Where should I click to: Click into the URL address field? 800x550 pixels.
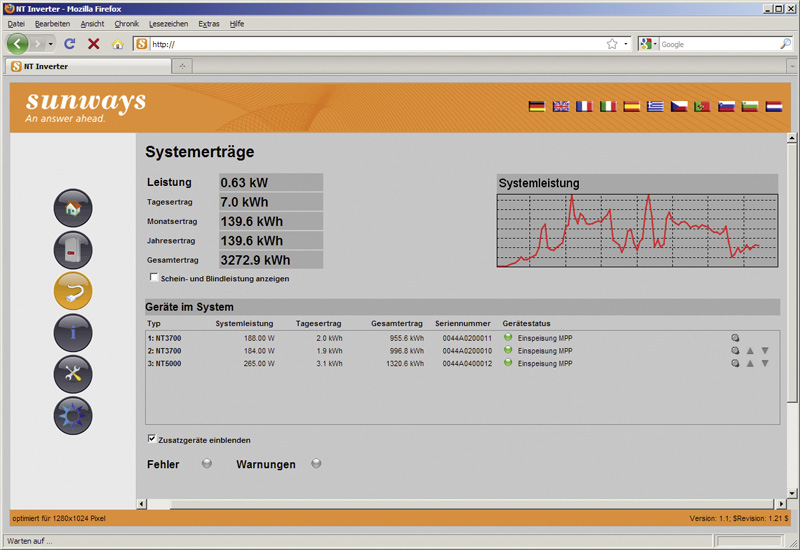tap(377, 44)
